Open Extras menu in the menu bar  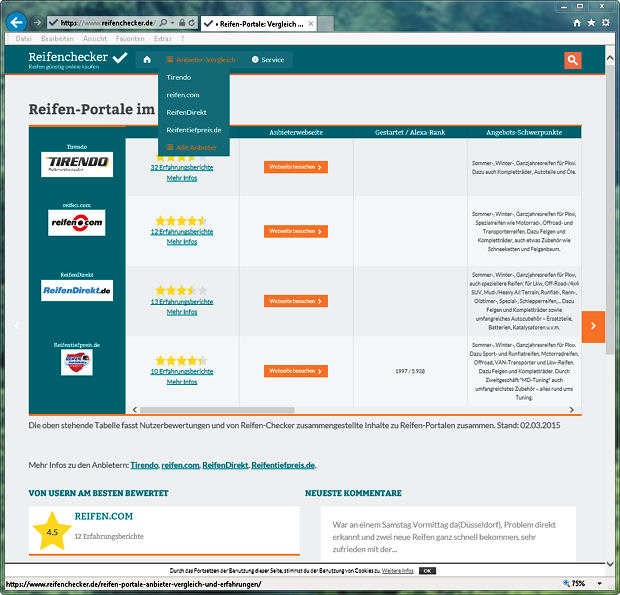163,39
